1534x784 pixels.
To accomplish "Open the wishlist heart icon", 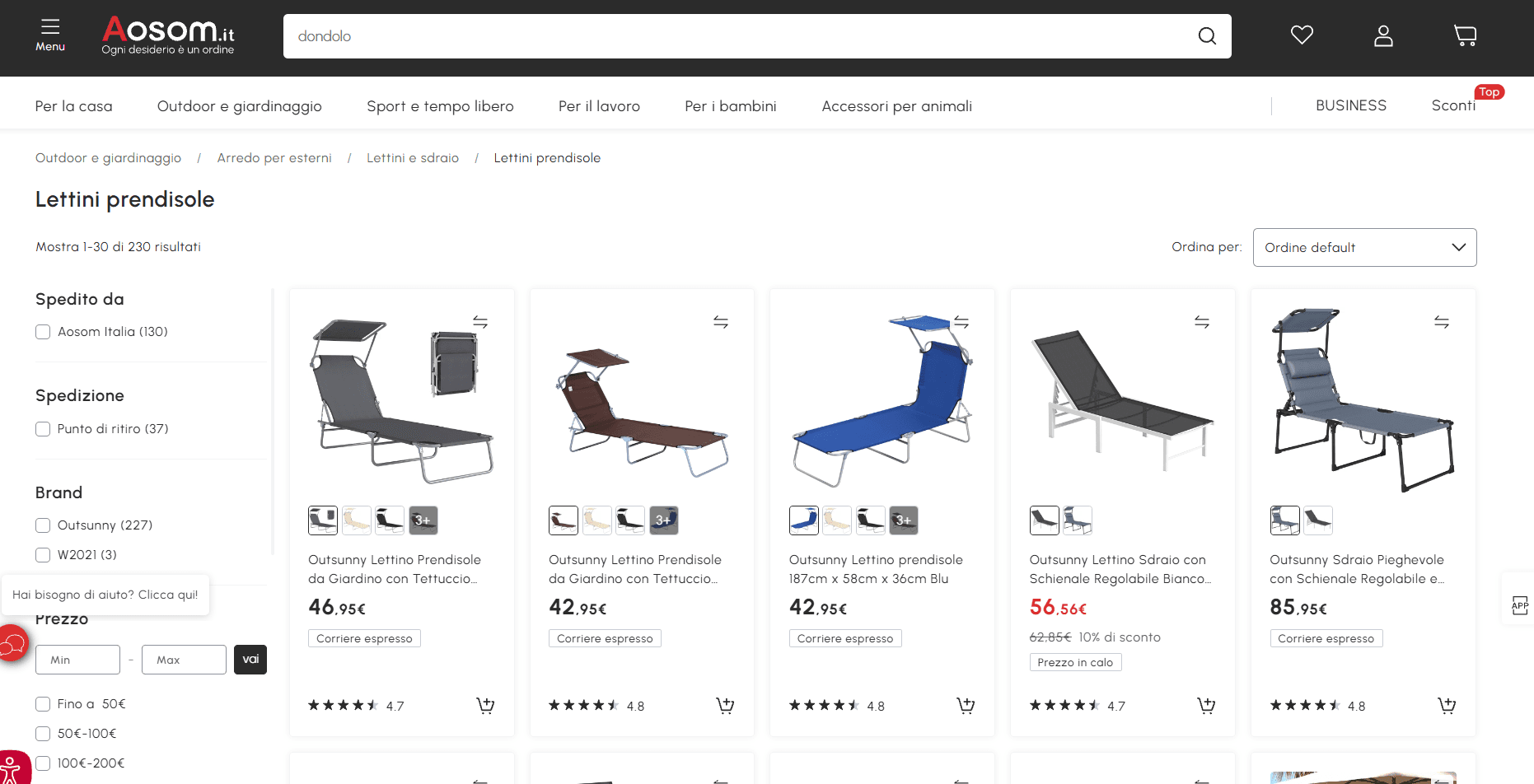I will tap(1302, 35).
